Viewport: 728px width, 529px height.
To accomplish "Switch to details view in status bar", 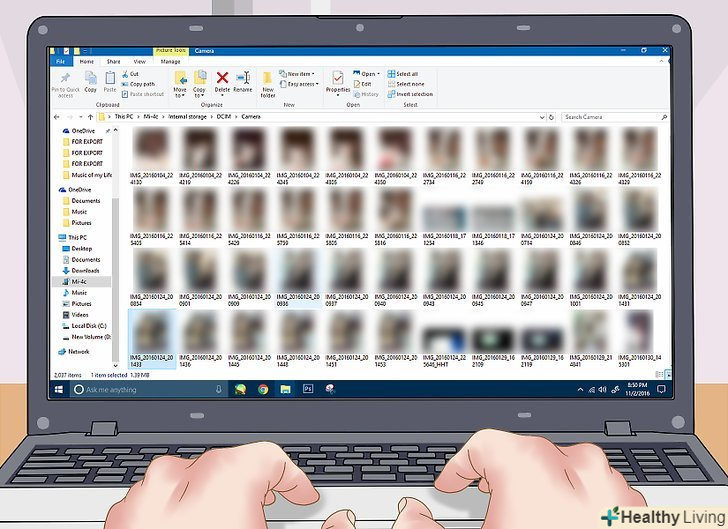I will [x=659, y=374].
